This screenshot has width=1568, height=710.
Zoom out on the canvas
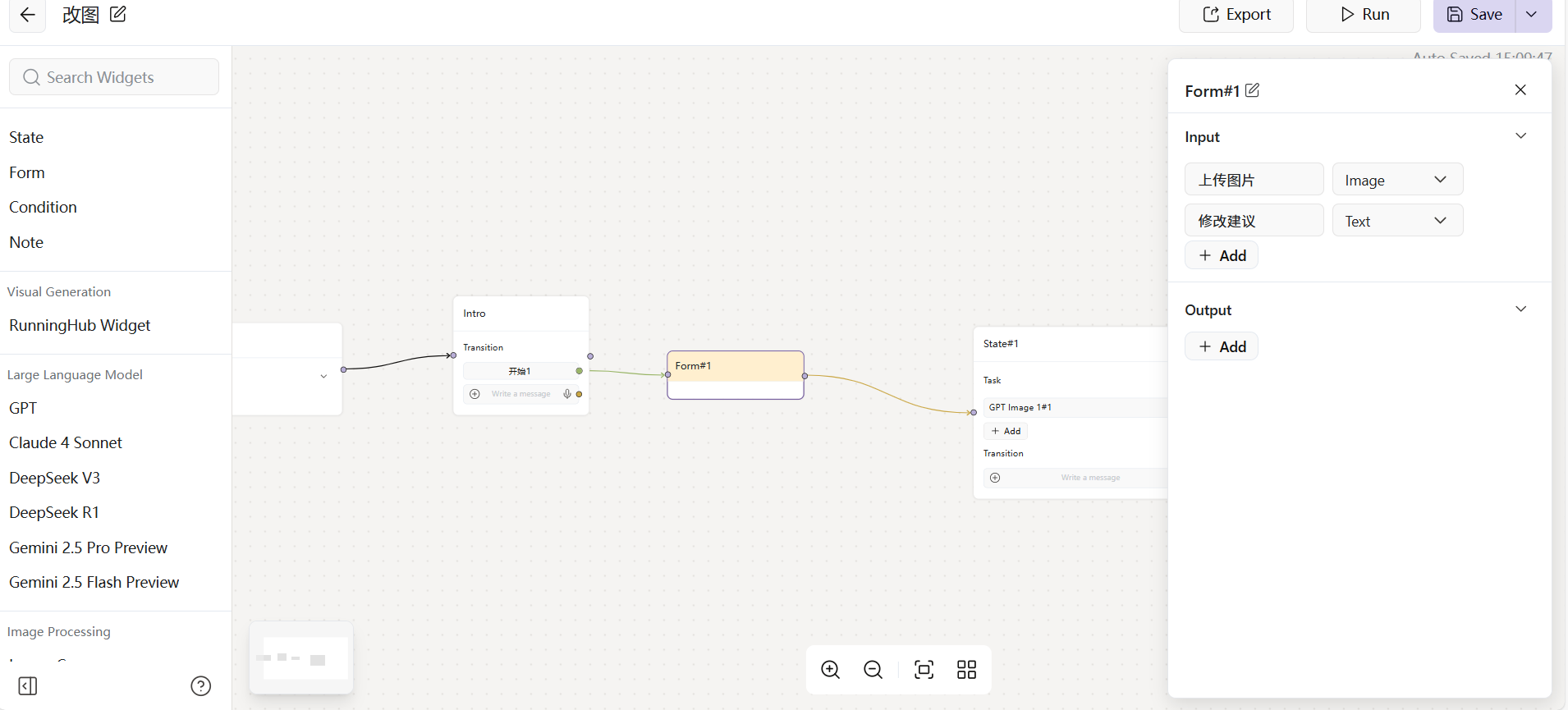tap(873, 670)
